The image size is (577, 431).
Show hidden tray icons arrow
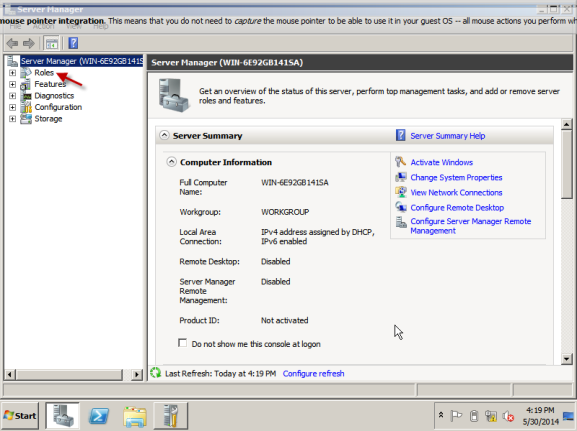(441, 415)
